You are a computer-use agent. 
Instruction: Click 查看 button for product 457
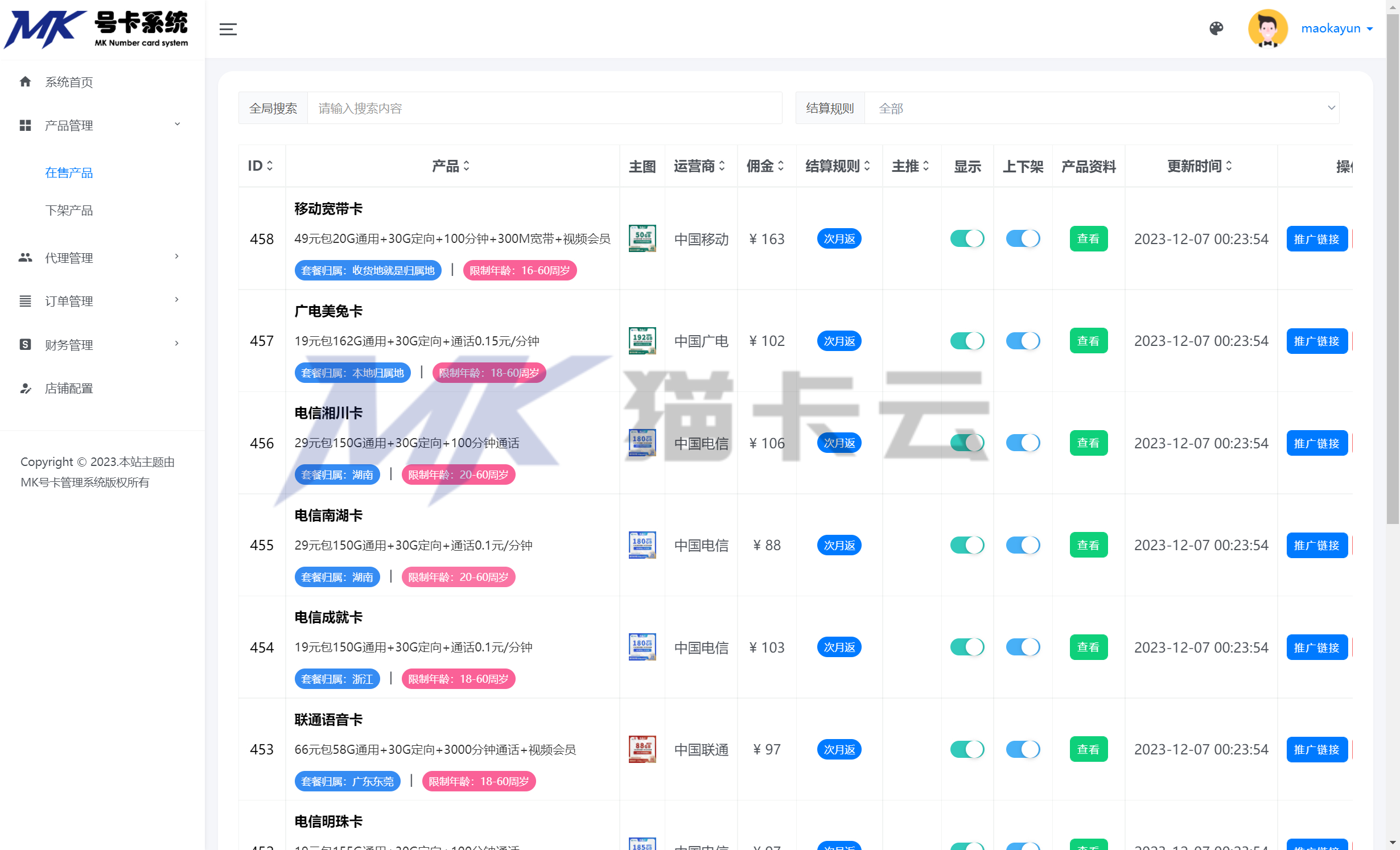click(x=1088, y=341)
